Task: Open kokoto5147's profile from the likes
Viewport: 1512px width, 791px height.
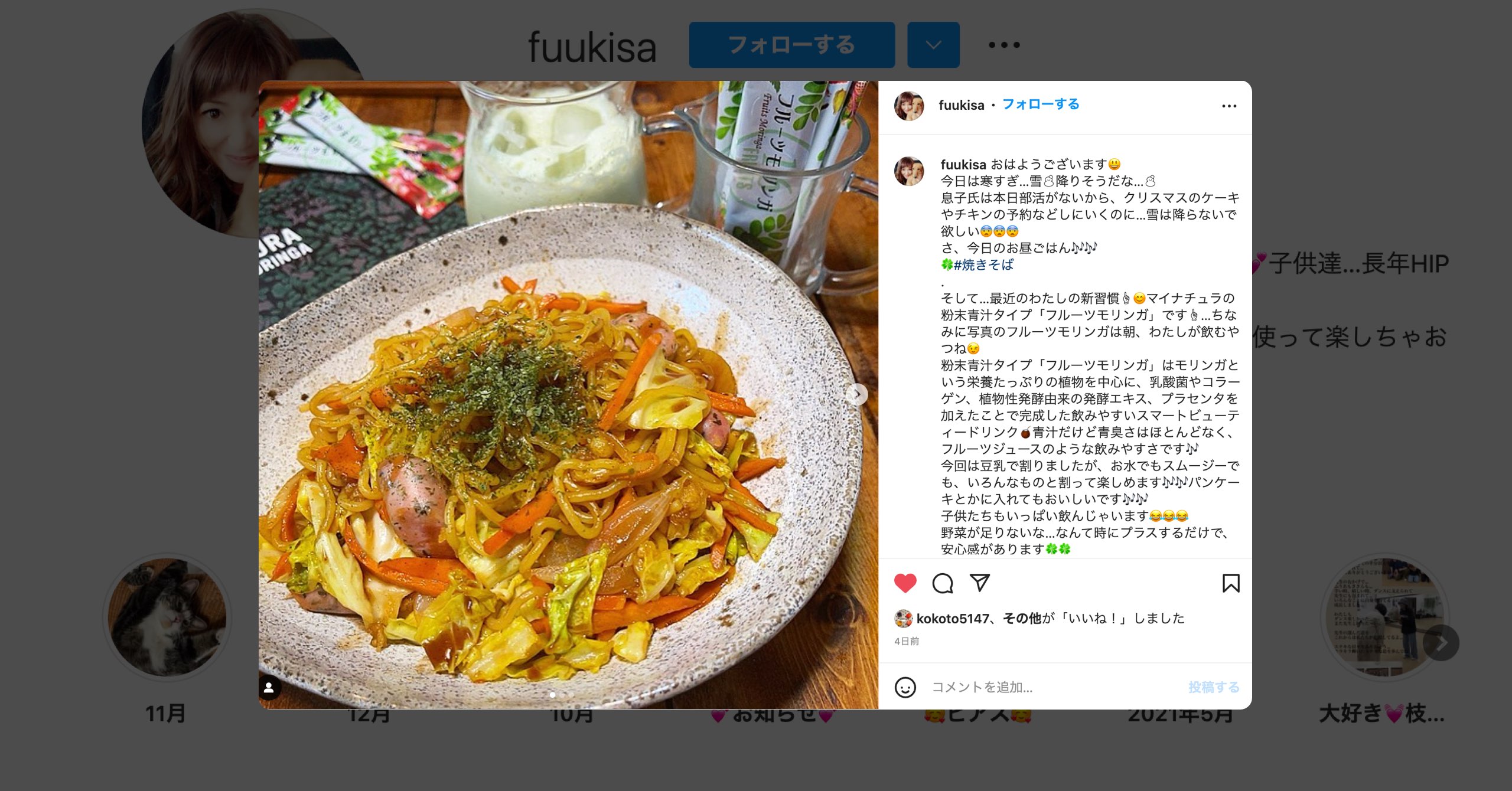Action: [952, 618]
